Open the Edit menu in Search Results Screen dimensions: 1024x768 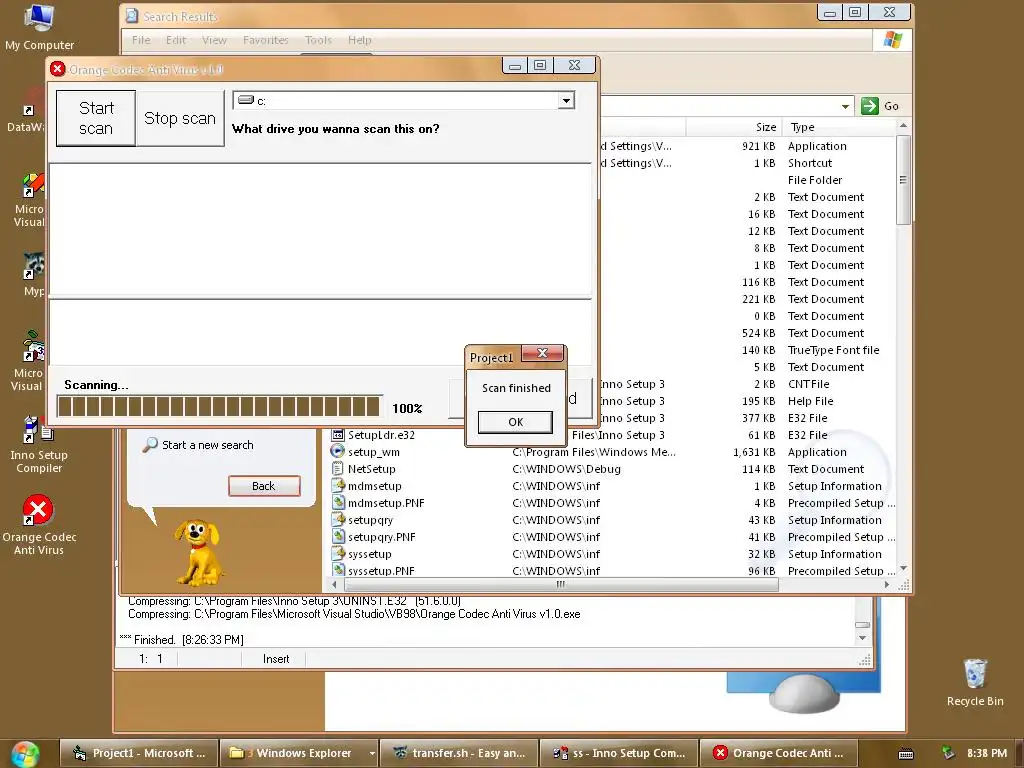(176, 40)
